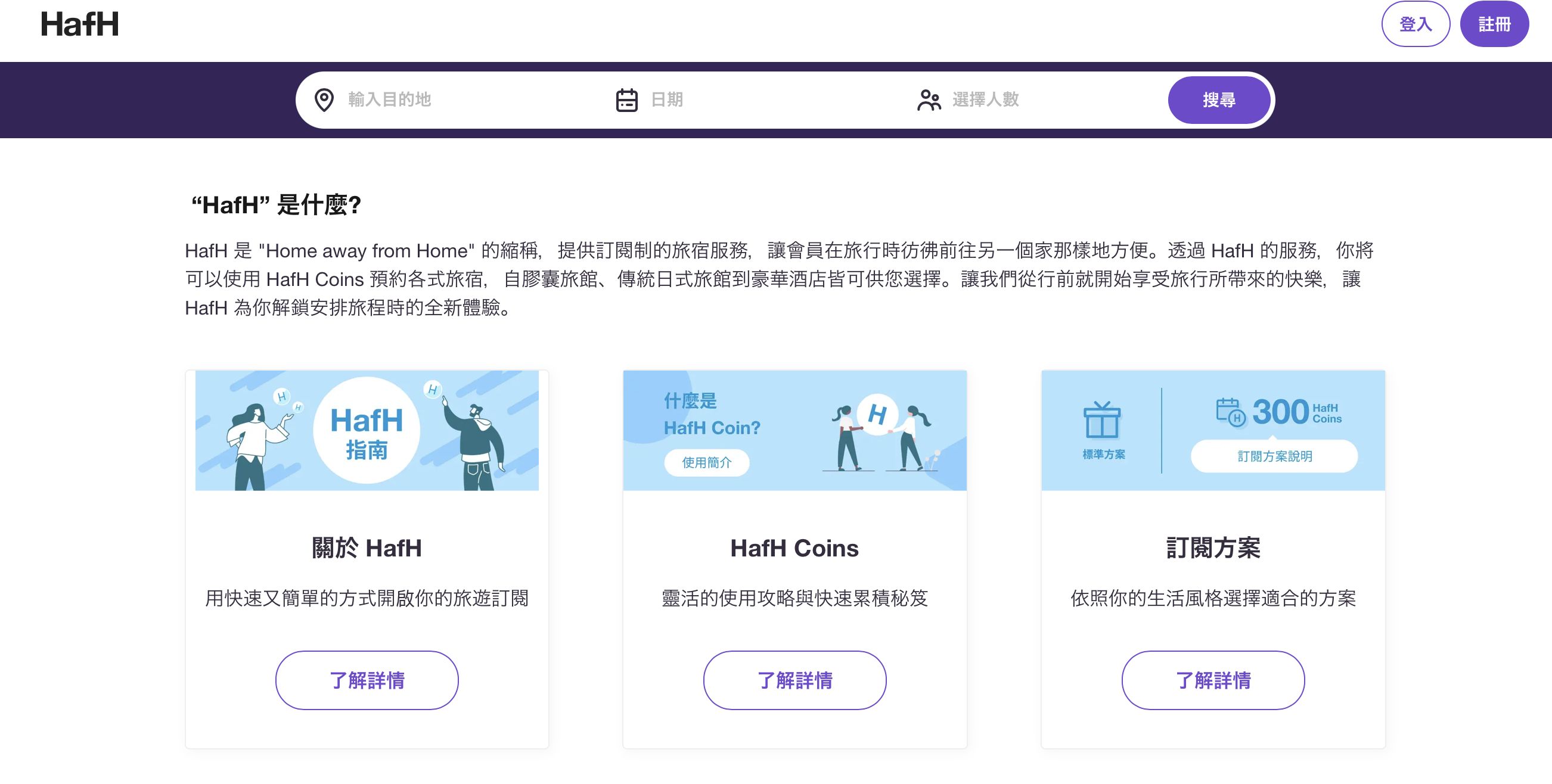
Task: Click the text 用快速又簡單的方式開啟你的旅遊訂閱
Action: click(x=367, y=598)
